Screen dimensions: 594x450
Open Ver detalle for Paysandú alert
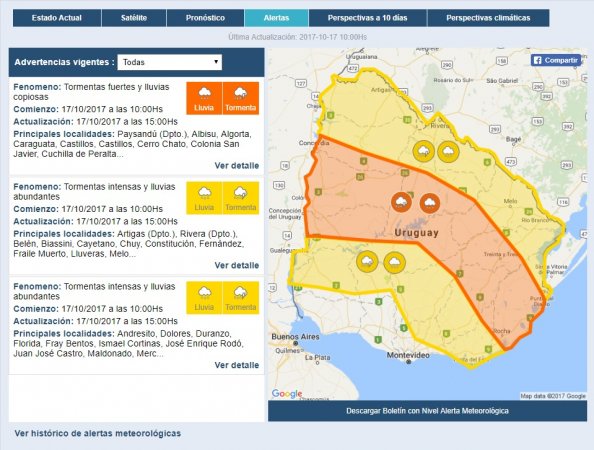(237, 166)
